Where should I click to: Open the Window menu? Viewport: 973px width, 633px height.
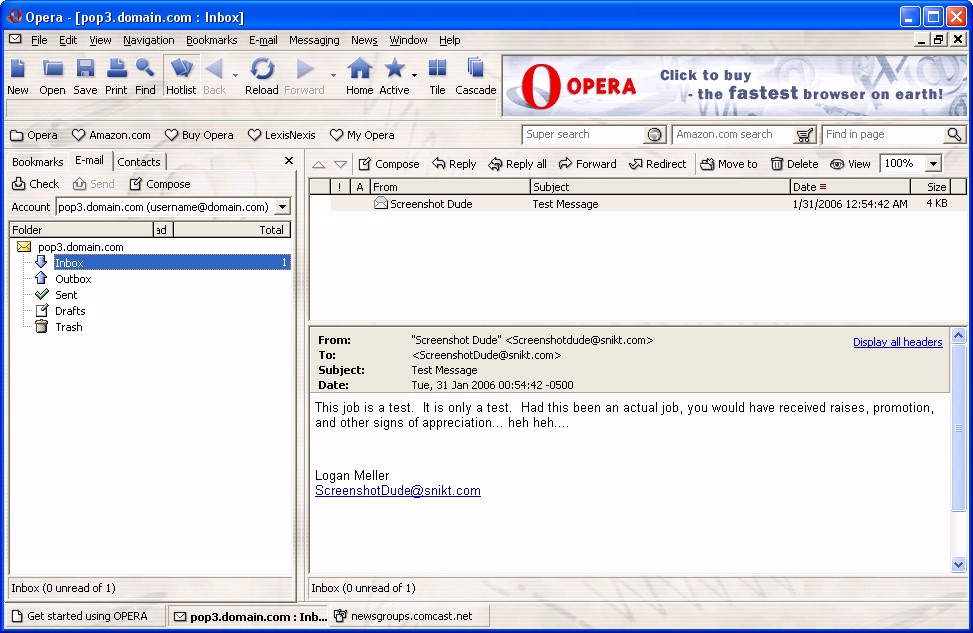pyautogui.click(x=408, y=40)
